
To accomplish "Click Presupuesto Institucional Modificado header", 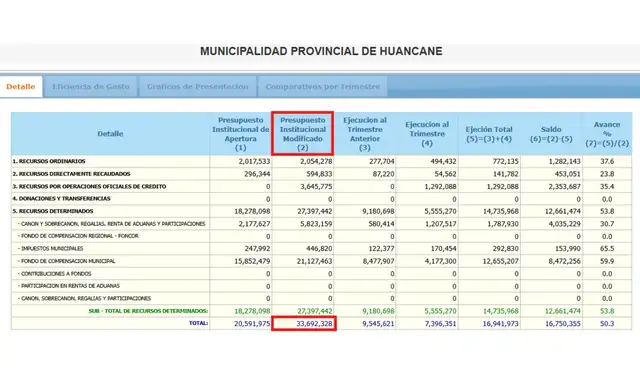I will pyautogui.click(x=303, y=134).
